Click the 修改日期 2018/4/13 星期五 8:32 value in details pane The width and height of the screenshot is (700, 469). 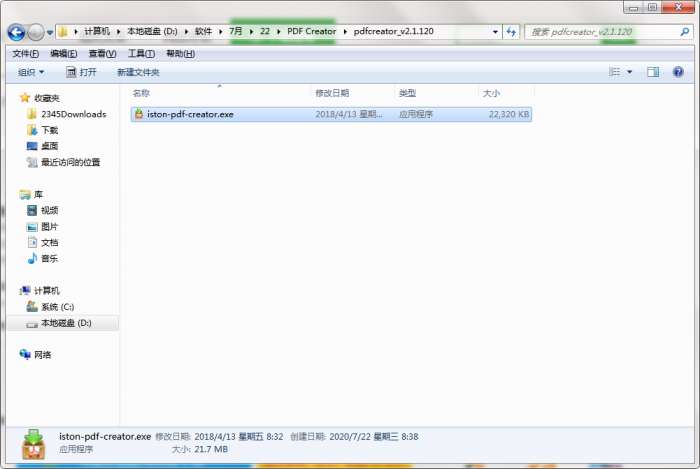click(x=239, y=436)
